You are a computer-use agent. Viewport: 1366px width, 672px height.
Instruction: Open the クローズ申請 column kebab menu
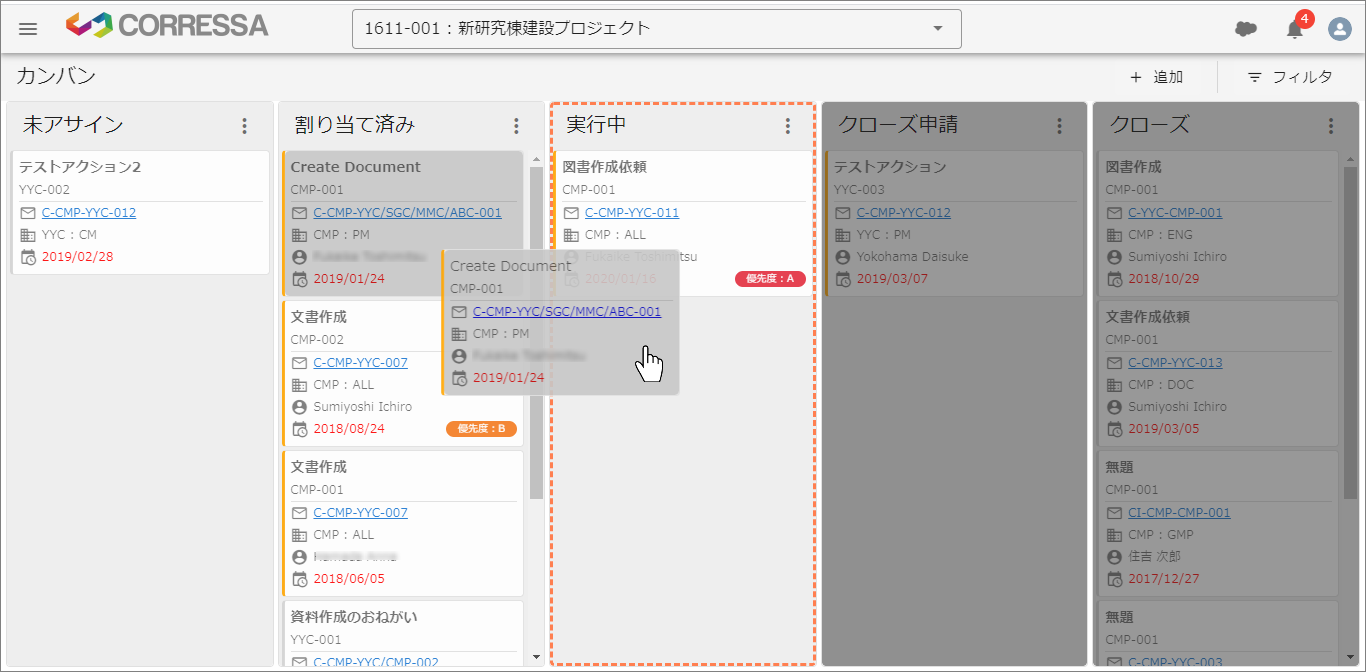(1059, 125)
